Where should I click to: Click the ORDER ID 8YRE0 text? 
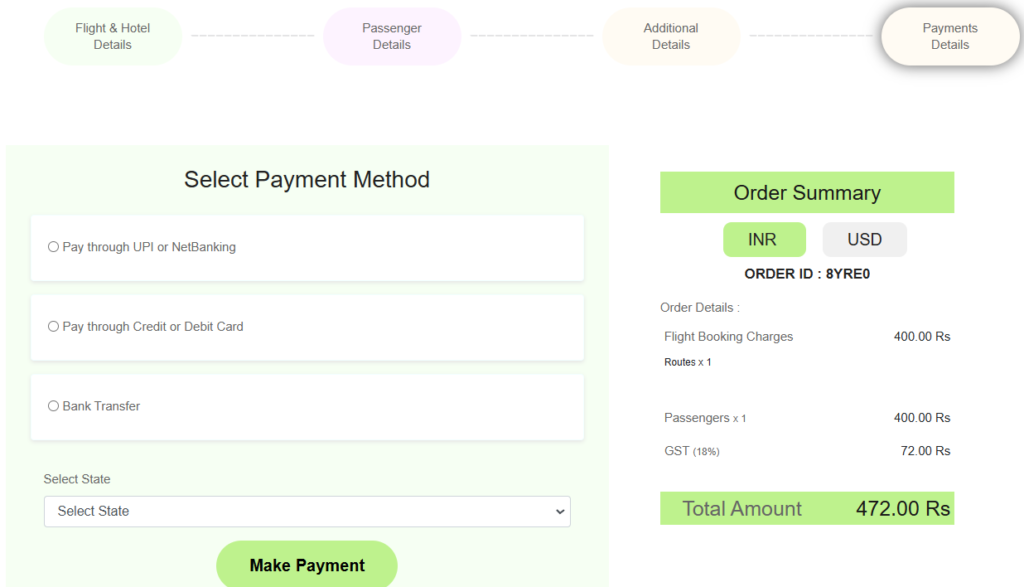806,273
